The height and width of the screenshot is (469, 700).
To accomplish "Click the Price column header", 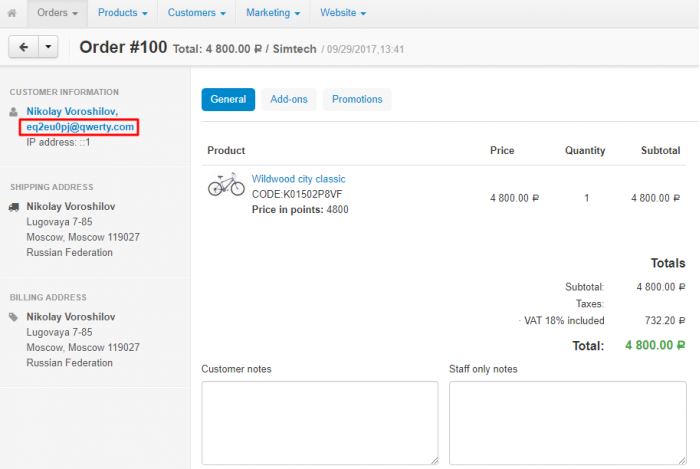I will (x=502, y=150).
